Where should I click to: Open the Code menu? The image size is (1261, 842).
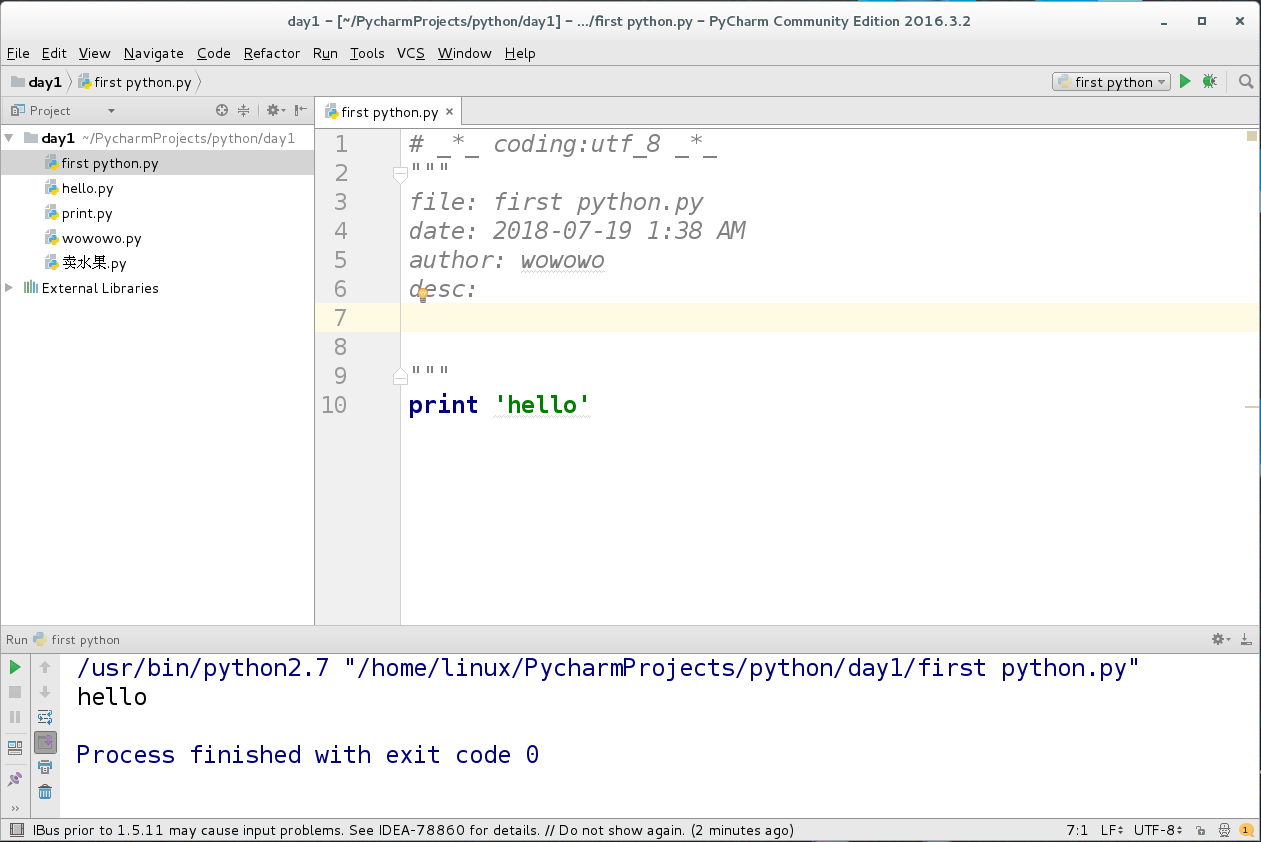214,53
